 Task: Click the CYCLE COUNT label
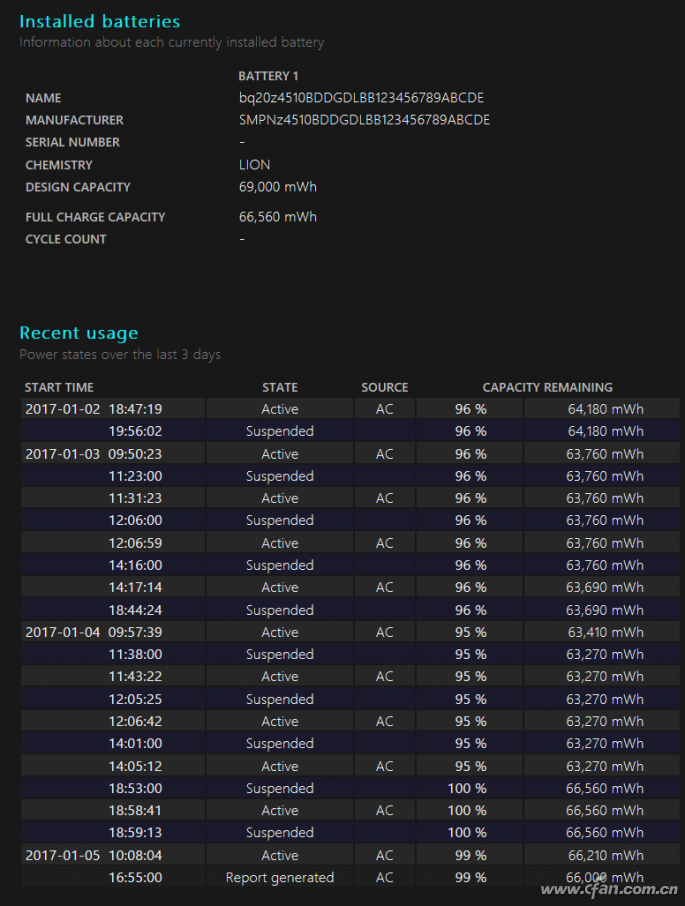65,239
